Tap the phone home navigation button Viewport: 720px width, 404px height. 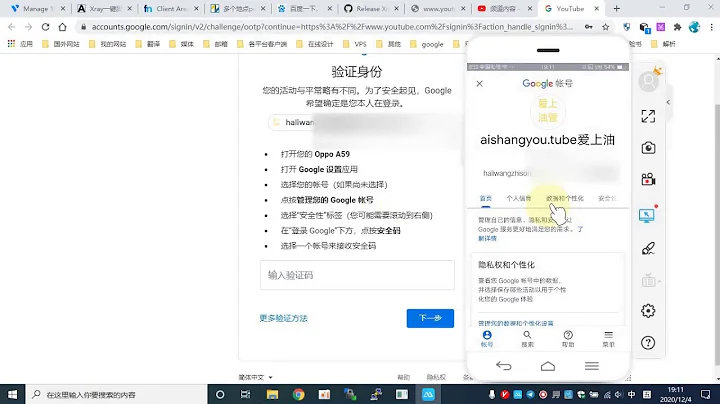coord(548,366)
